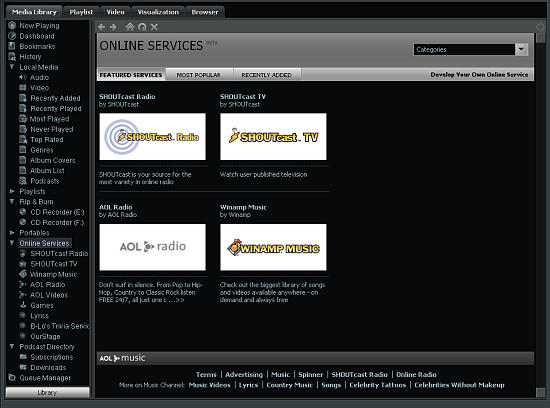Open the Advertising footer link
550x408 pixels.
(x=244, y=375)
